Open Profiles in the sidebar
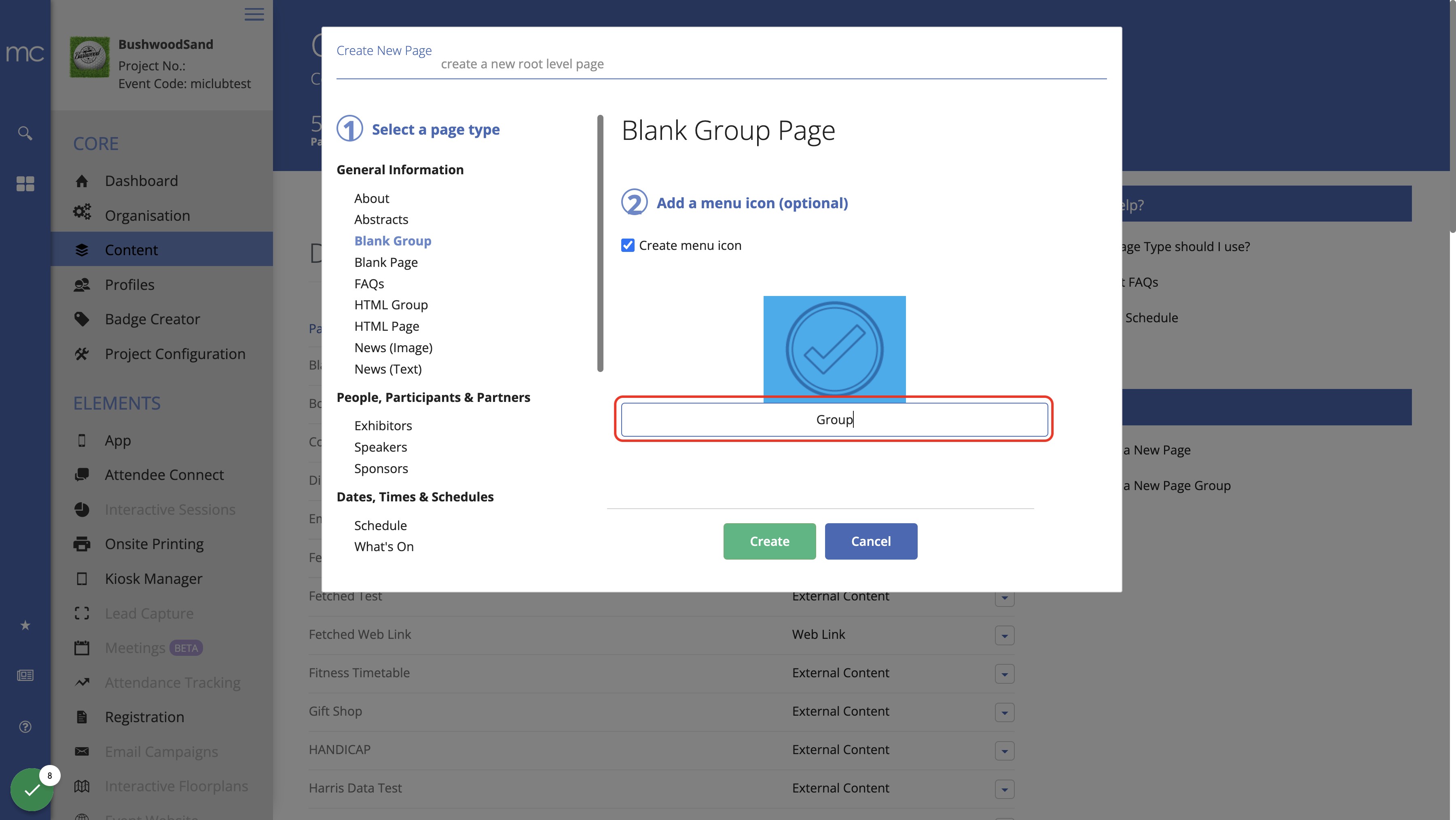This screenshot has height=820, width=1456. [129, 284]
